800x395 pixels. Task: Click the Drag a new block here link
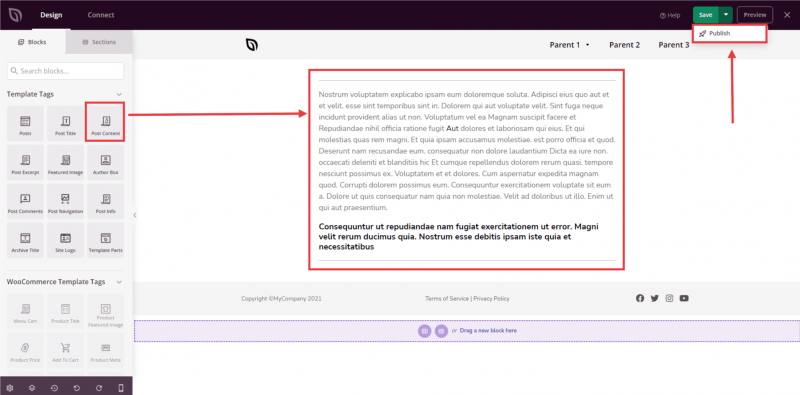488,331
